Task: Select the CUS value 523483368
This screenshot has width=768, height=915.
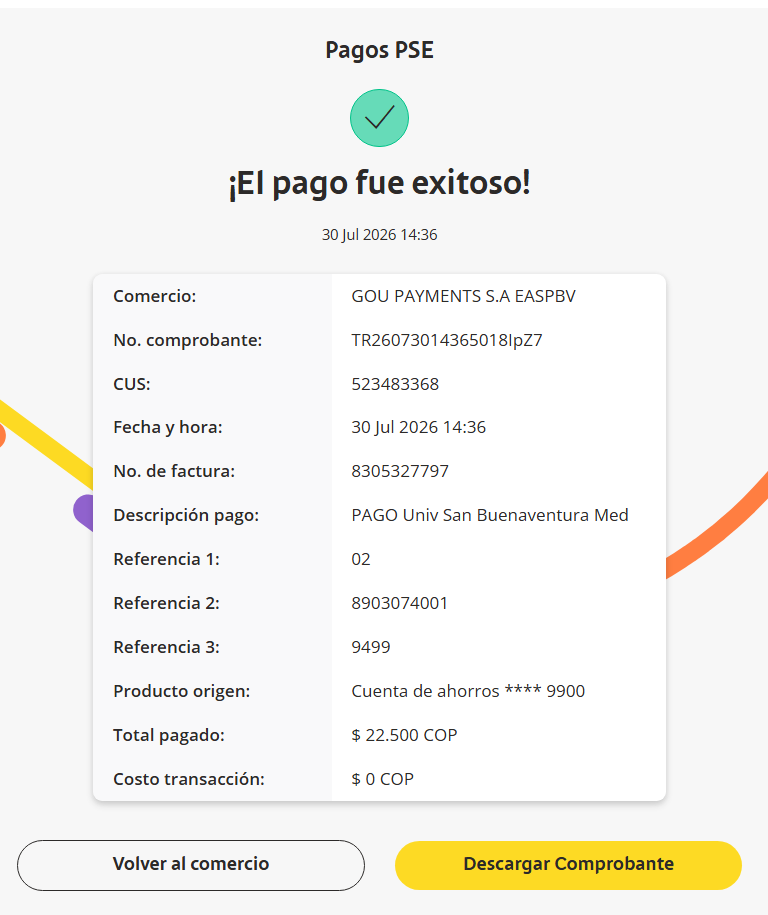Action: click(x=395, y=384)
